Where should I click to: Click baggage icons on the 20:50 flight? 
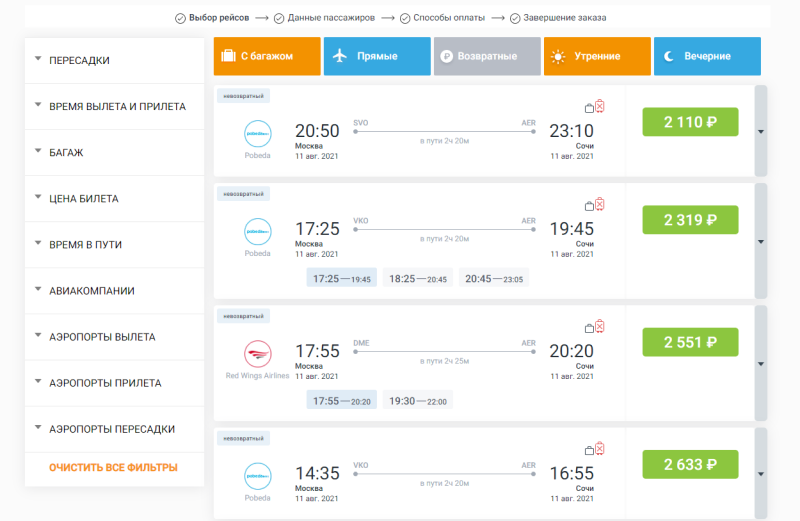594,106
